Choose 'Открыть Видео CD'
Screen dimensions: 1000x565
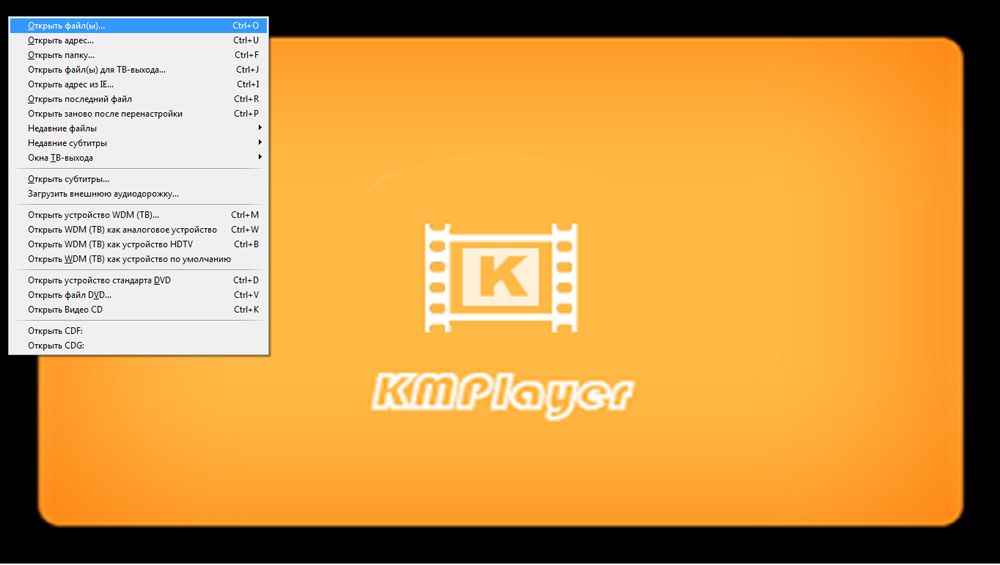[x=138, y=309]
